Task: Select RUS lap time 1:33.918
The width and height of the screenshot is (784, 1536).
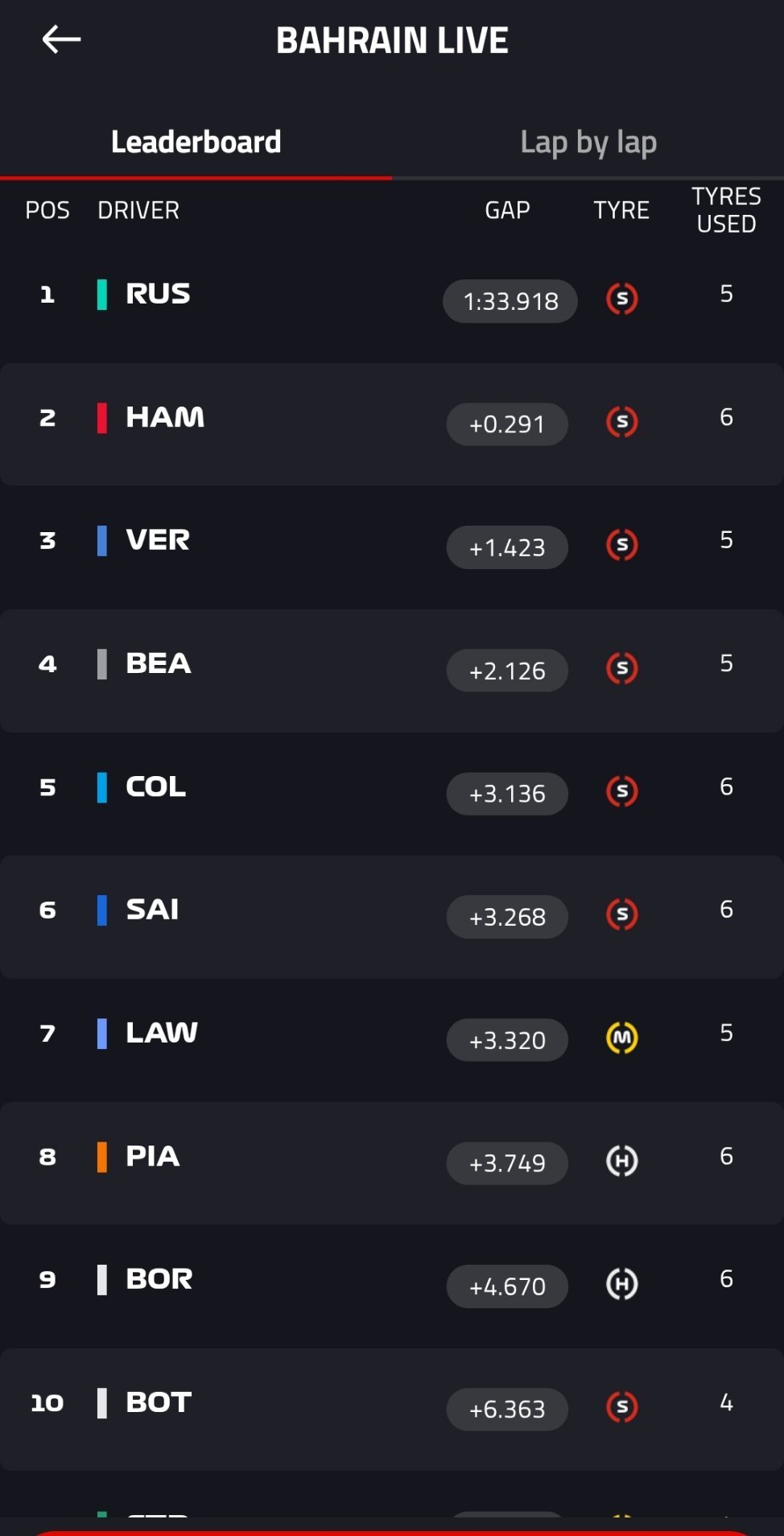Action: point(510,301)
